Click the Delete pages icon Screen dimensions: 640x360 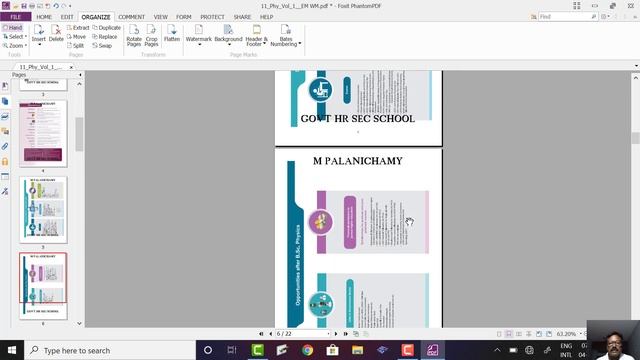[x=56, y=30]
